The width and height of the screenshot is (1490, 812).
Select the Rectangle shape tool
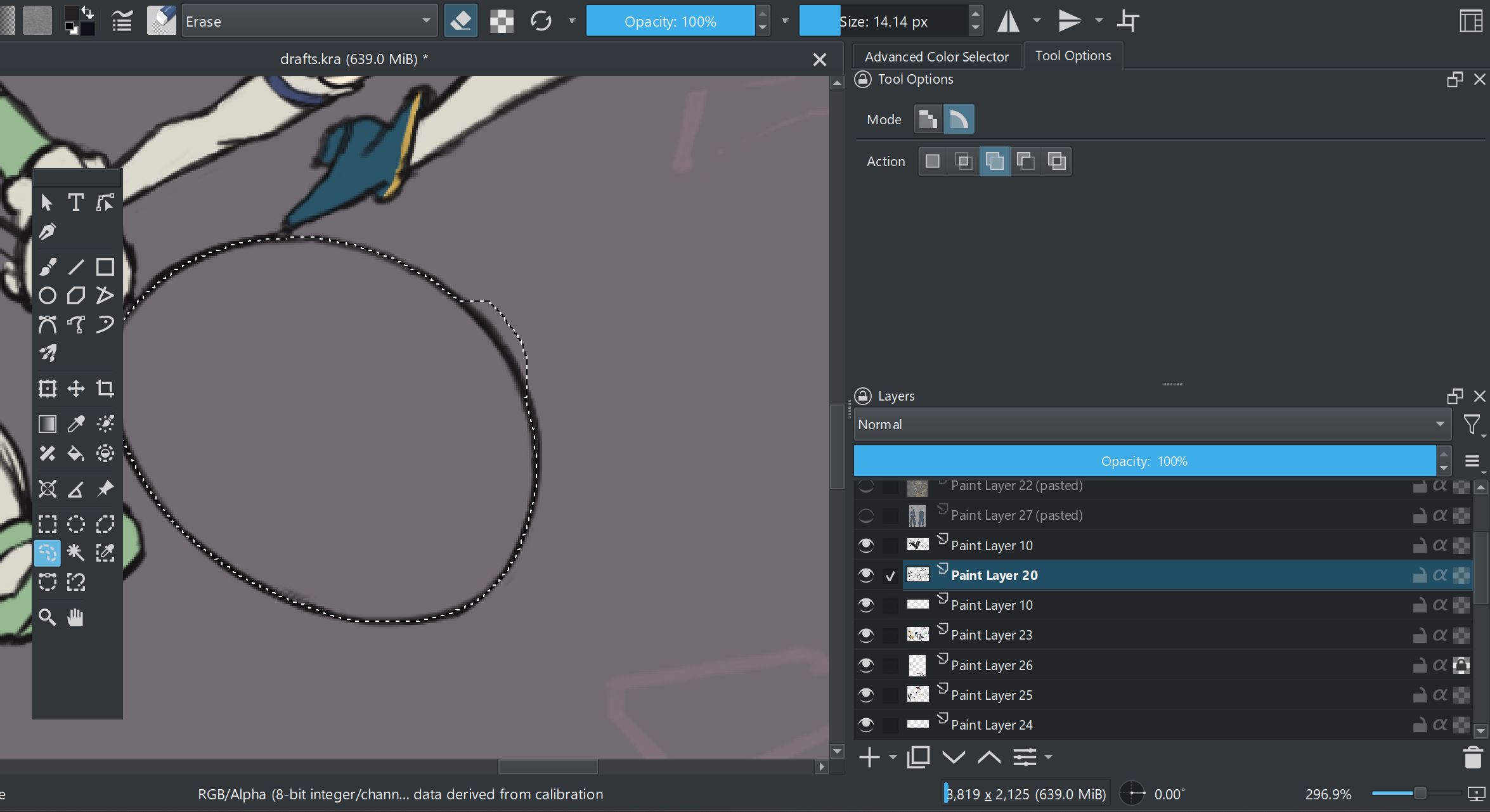click(105, 267)
